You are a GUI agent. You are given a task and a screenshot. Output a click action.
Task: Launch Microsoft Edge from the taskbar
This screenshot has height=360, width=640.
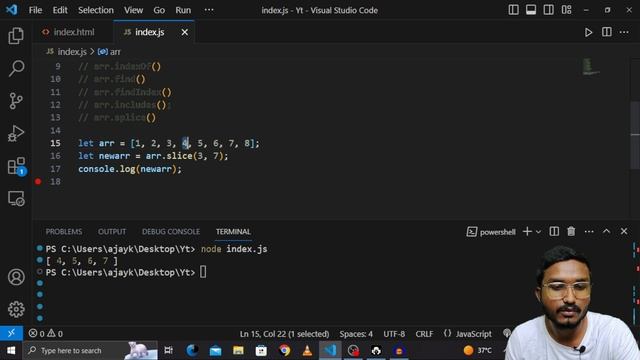point(192,350)
